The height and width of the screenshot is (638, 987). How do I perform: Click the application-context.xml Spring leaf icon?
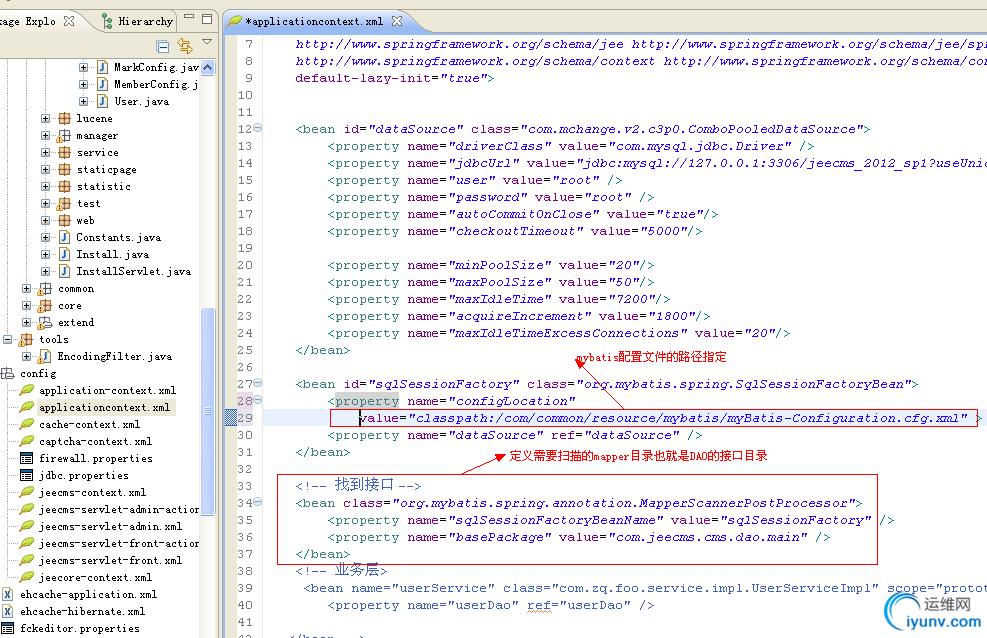tap(26, 390)
